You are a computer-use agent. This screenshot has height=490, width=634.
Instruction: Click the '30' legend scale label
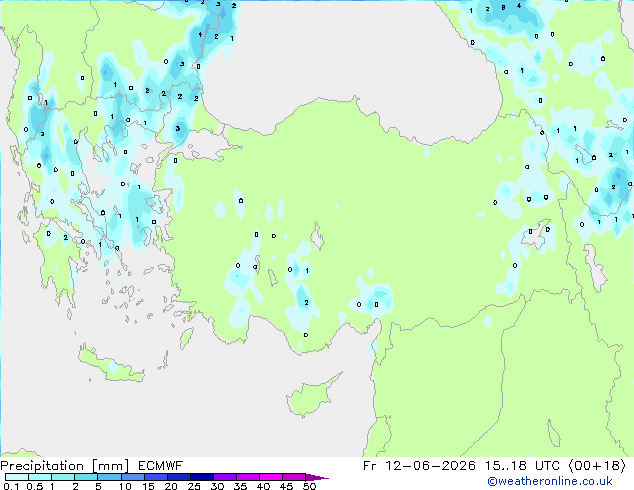[217, 486]
